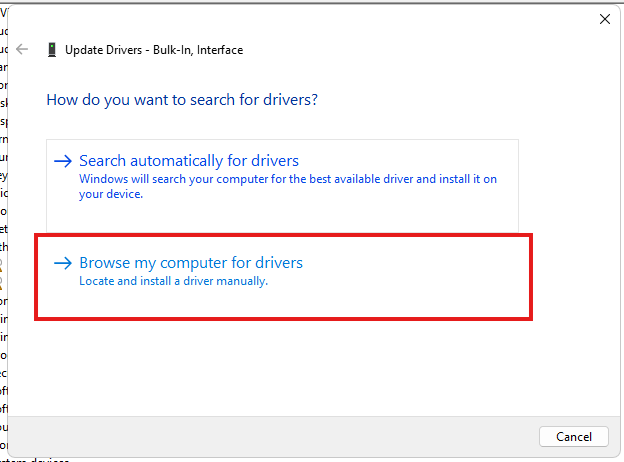Close the Update Drivers dialog
This screenshot has height=462, width=624.
tap(605, 19)
